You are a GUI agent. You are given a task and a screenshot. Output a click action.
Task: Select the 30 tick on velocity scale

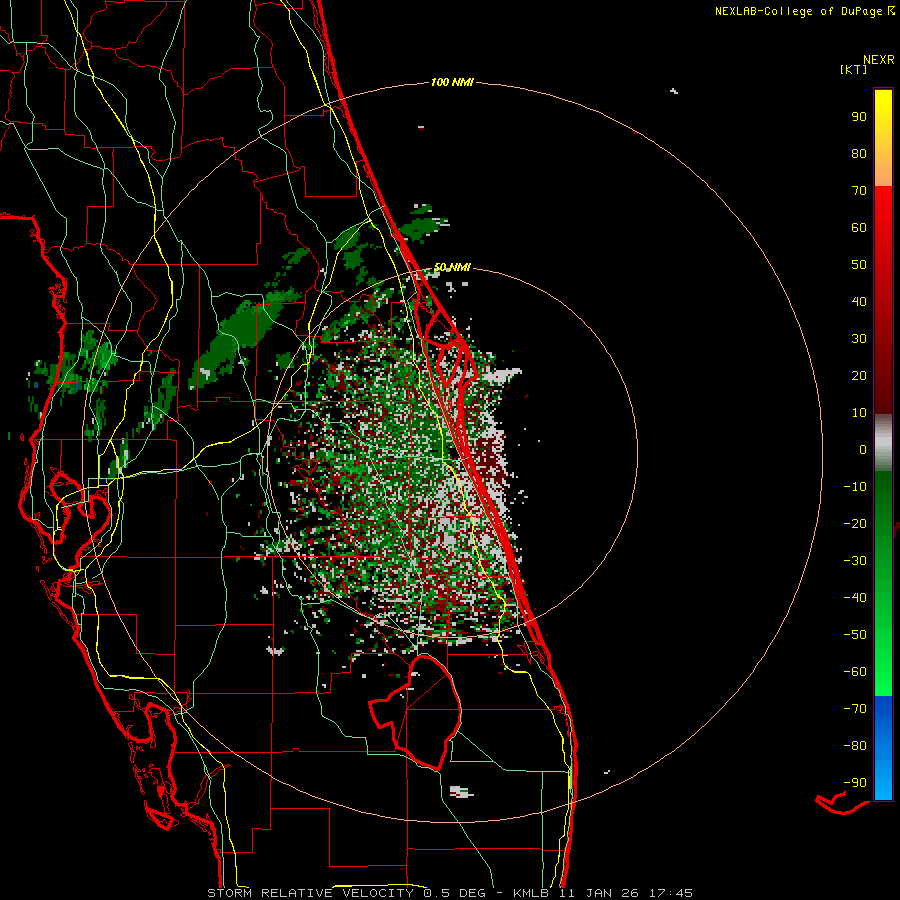pos(859,339)
